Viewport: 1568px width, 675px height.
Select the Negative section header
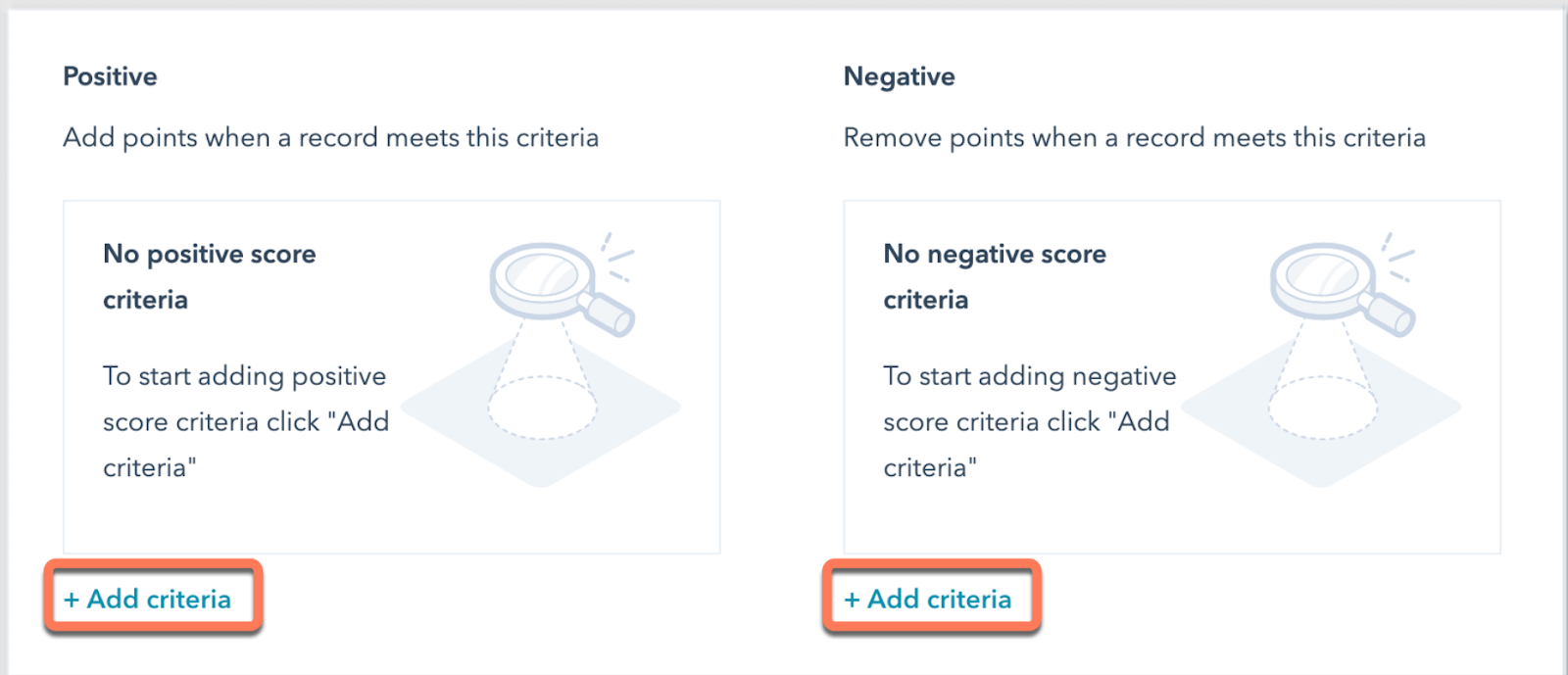(x=899, y=76)
